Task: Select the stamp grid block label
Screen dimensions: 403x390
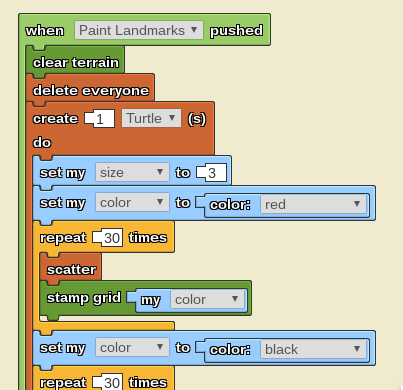Action: click(84, 297)
